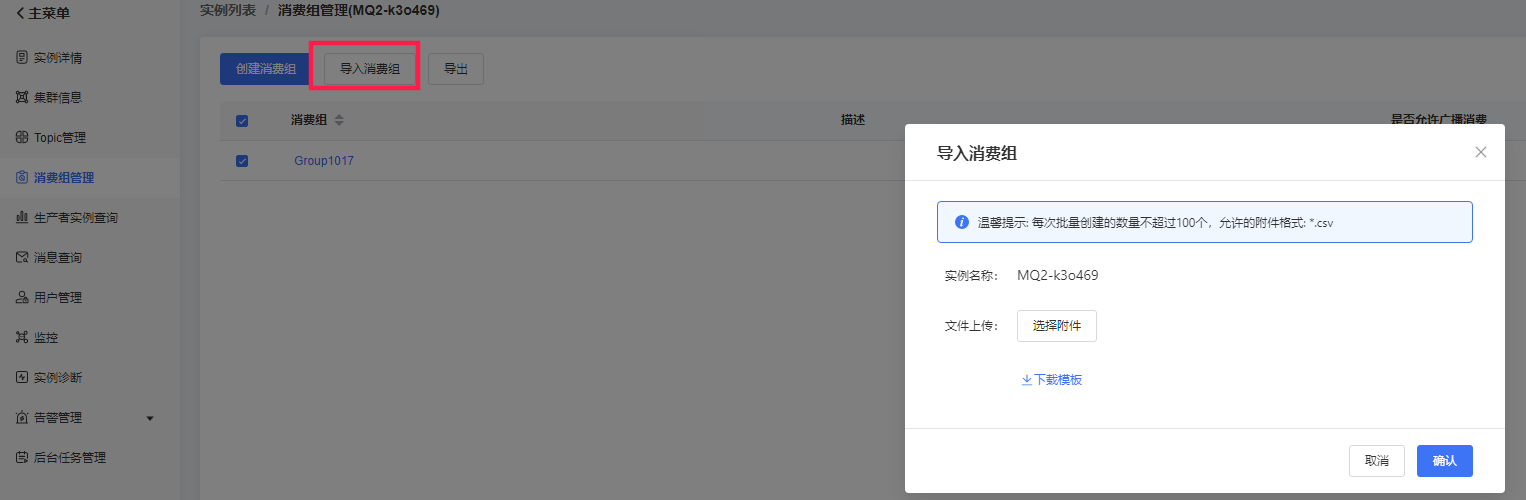Click the 后台任务管理 sidebar icon
Viewport: 1526px width, 500px height.
click(x=22, y=457)
